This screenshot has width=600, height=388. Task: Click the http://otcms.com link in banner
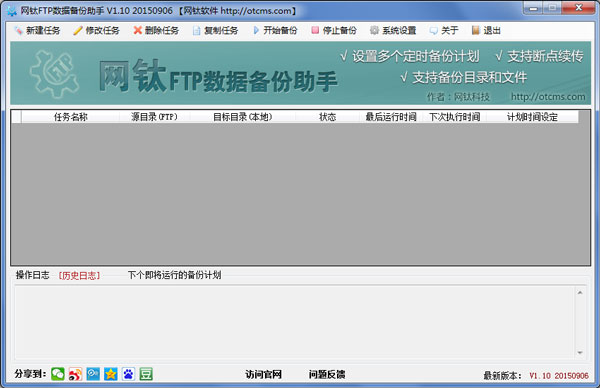pos(548,97)
